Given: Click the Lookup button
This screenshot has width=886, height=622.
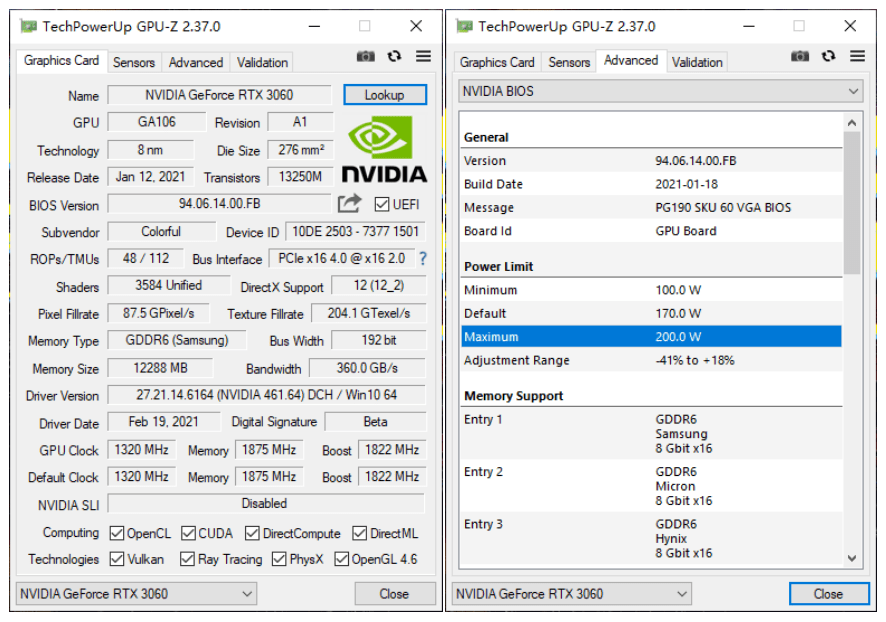Looking at the screenshot, I should [x=385, y=95].
